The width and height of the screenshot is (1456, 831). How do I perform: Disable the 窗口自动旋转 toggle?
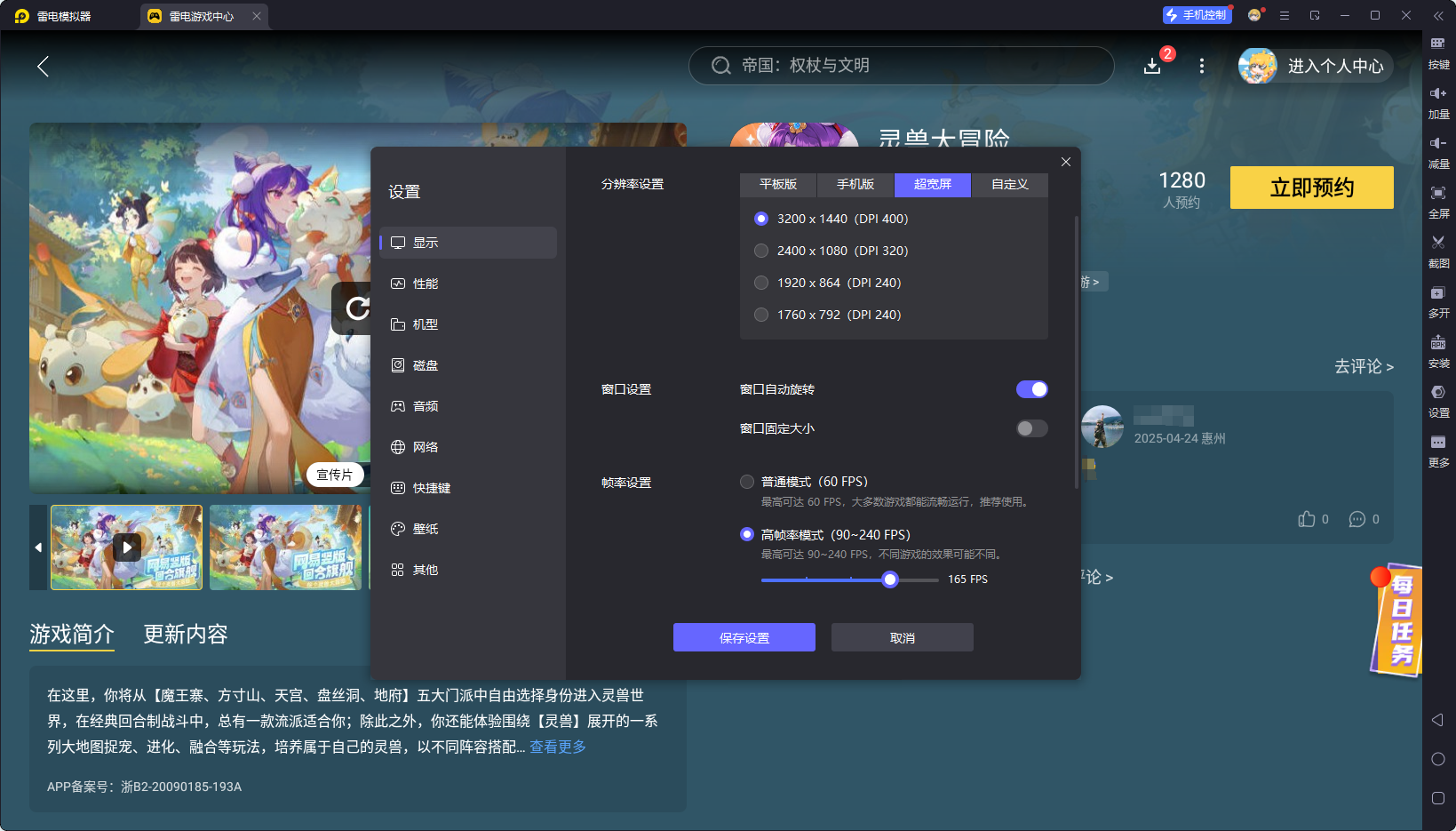[1031, 388]
